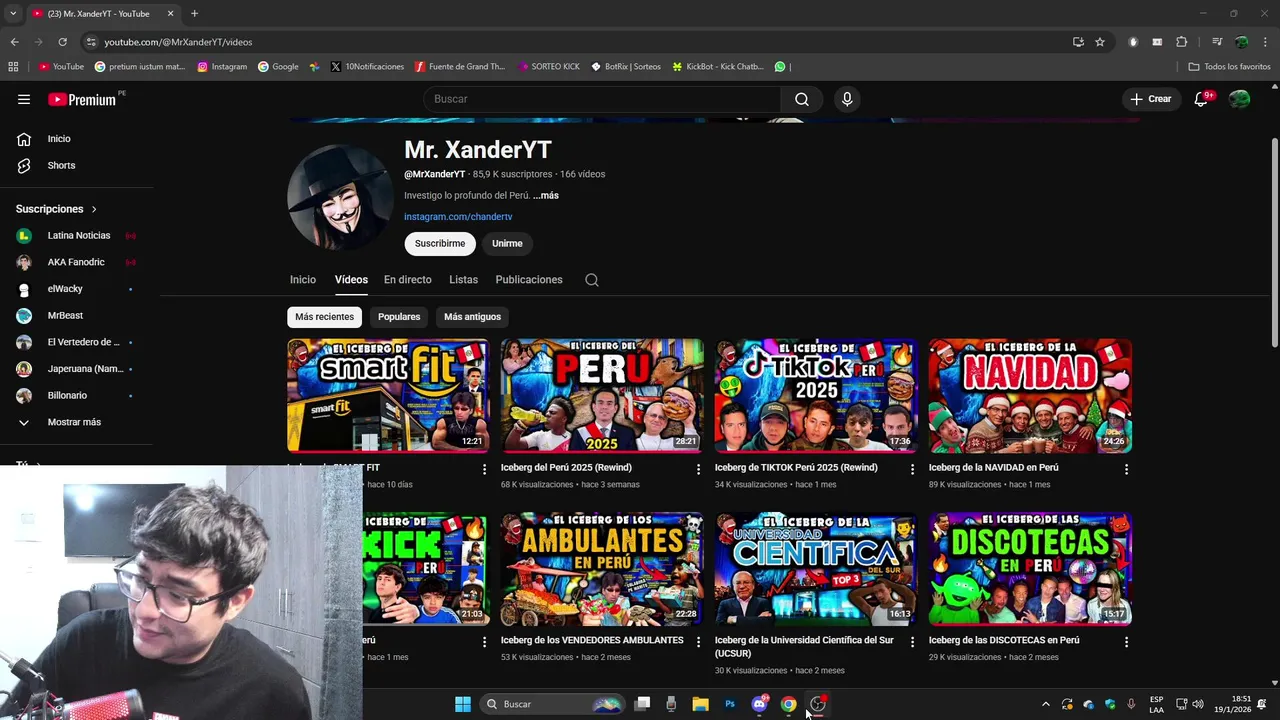
Task: Open the Discotecas en Perú thumbnail
Action: click(x=1030, y=569)
